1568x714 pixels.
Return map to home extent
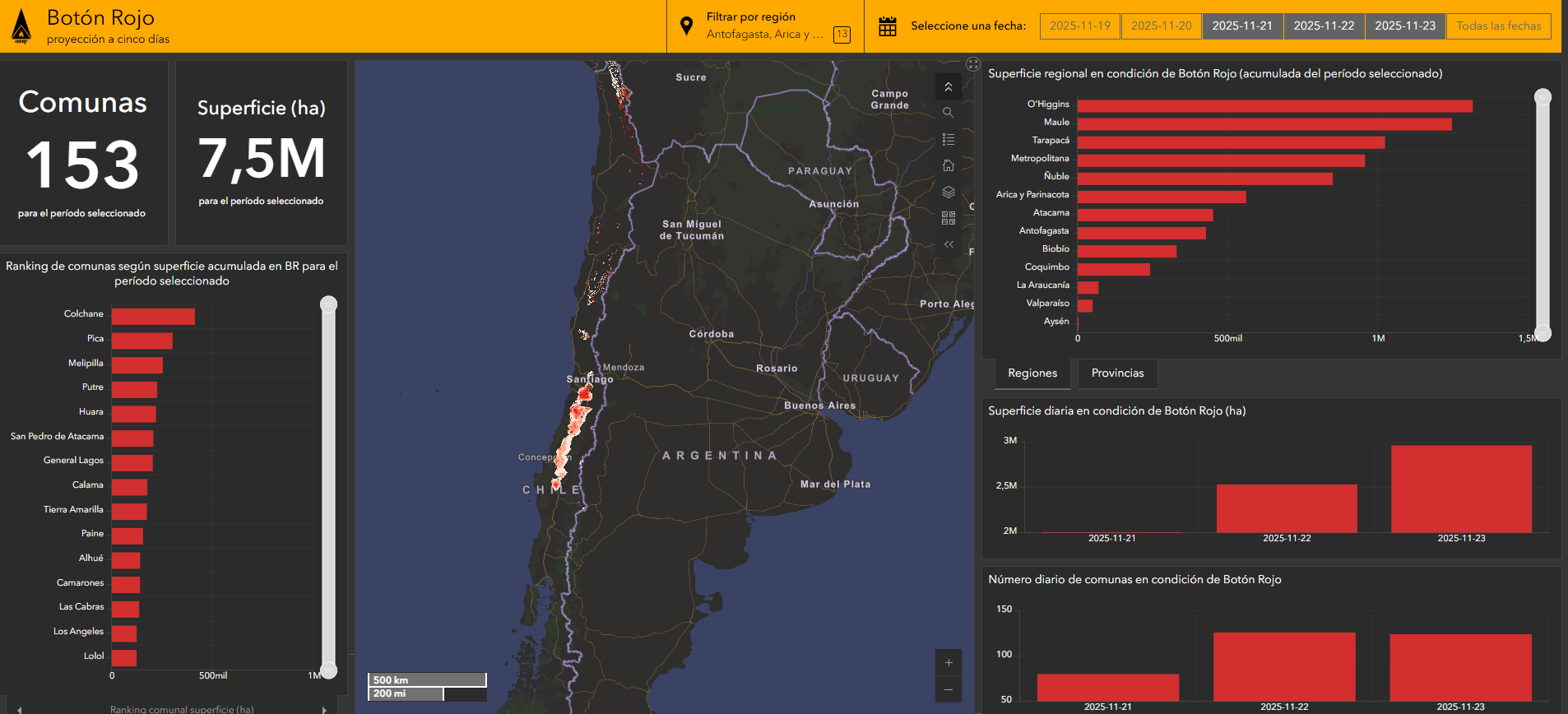click(x=949, y=165)
